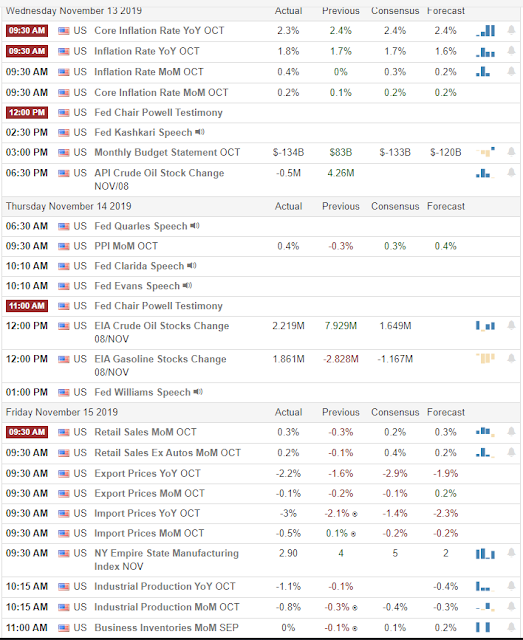Click the bell alert for Inflation Rate YoY
The image size is (523, 640).
511,51
